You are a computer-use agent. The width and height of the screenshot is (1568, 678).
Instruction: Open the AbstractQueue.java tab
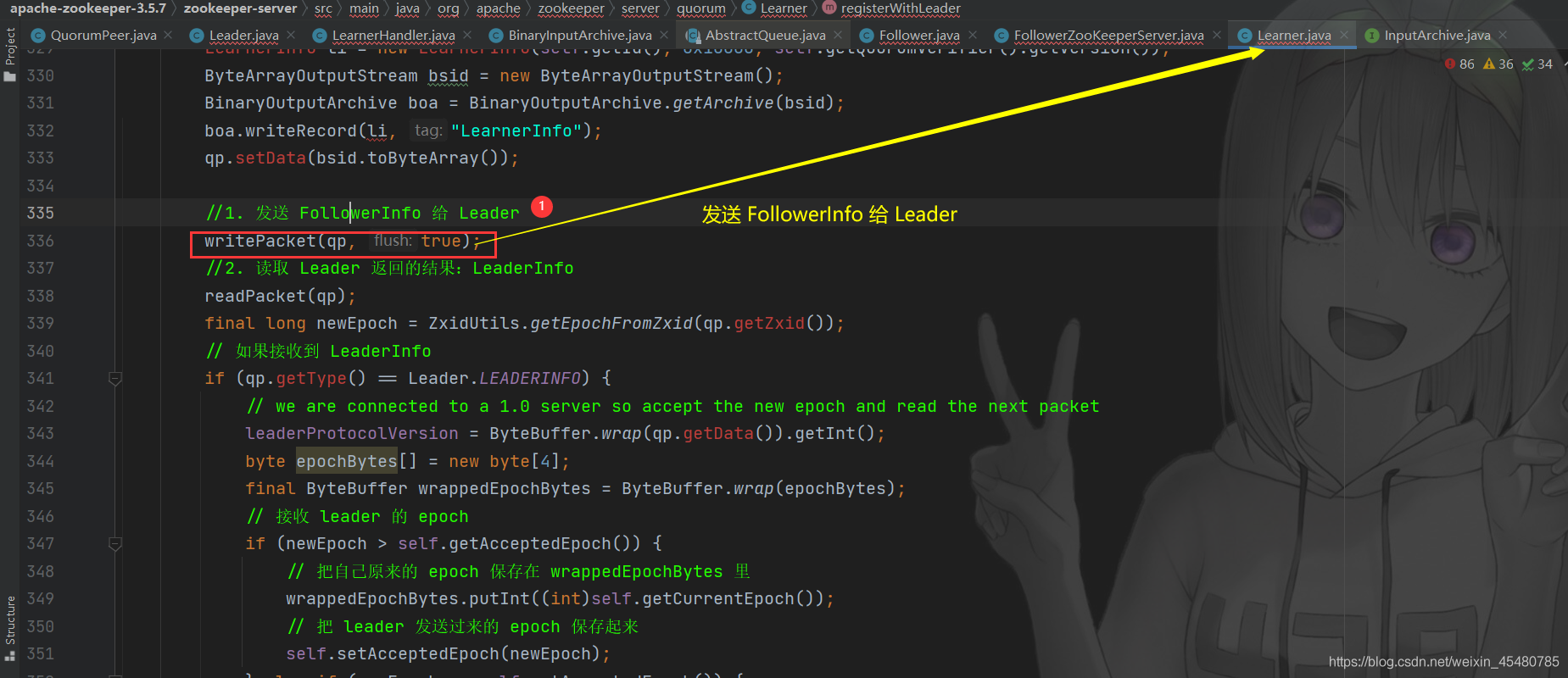(x=765, y=36)
